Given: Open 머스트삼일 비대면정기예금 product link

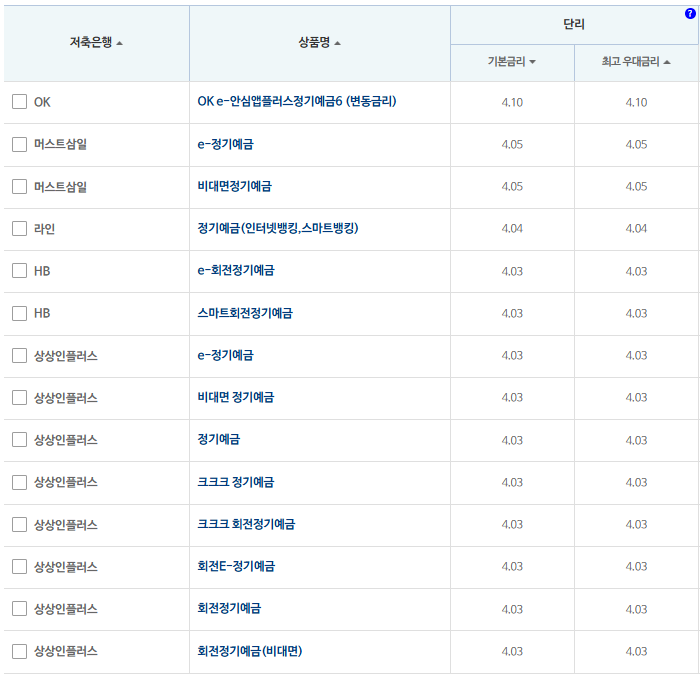Looking at the screenshot, I should click(x=234, y=186).
